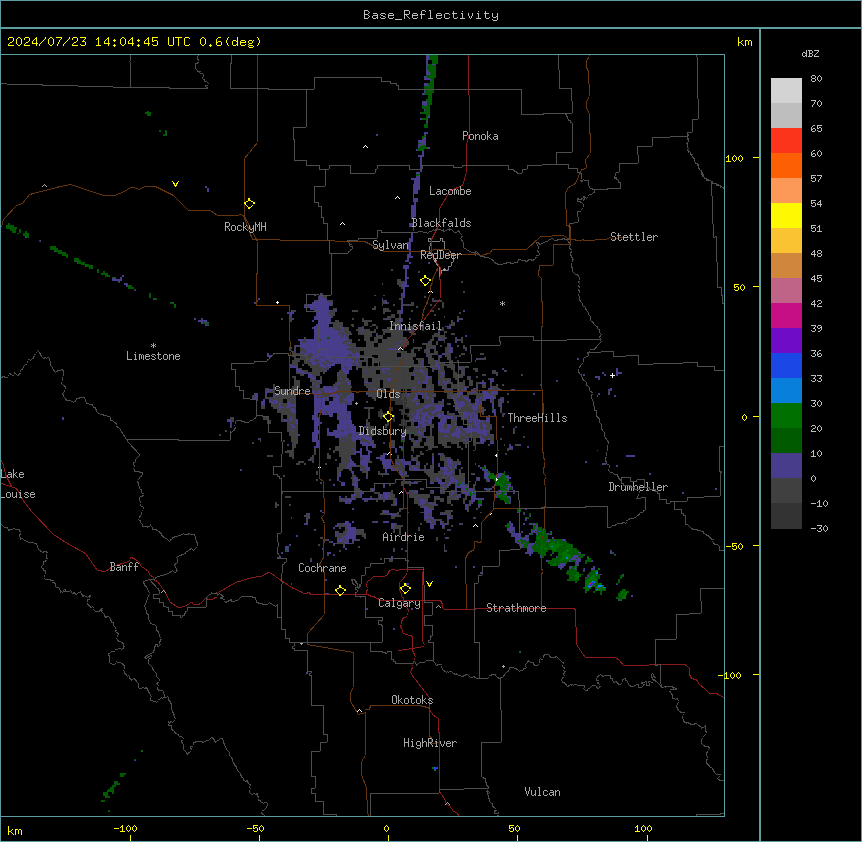Click the Base_Reflectivity title
The height and width of the screenshot is (842, 862).
click(431, 15)
